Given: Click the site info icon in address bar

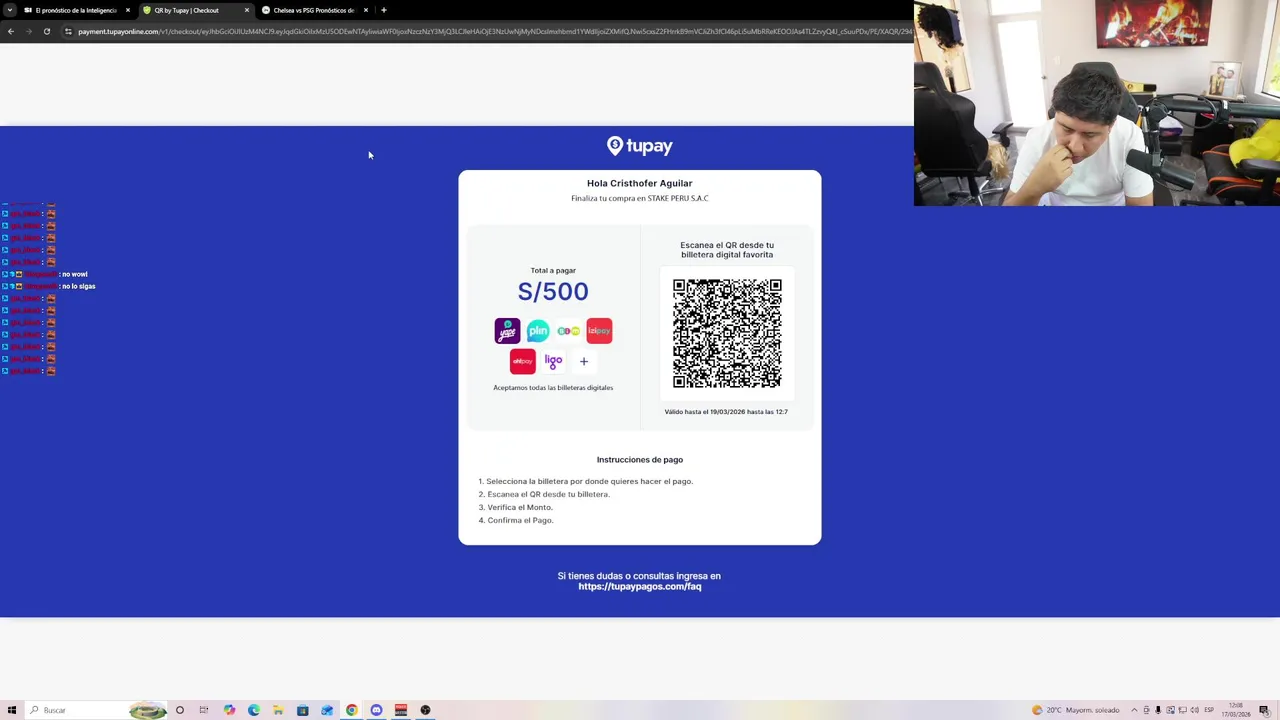Looking at the screenshot, I should 68,31.
